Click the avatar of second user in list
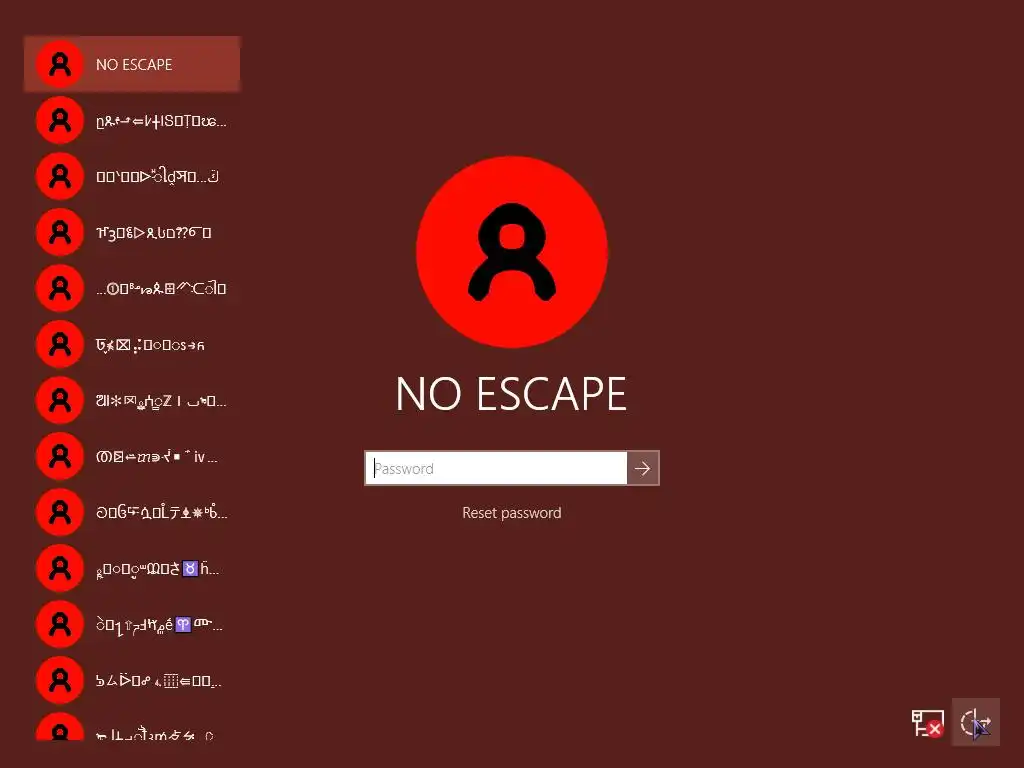 point(59,120)
